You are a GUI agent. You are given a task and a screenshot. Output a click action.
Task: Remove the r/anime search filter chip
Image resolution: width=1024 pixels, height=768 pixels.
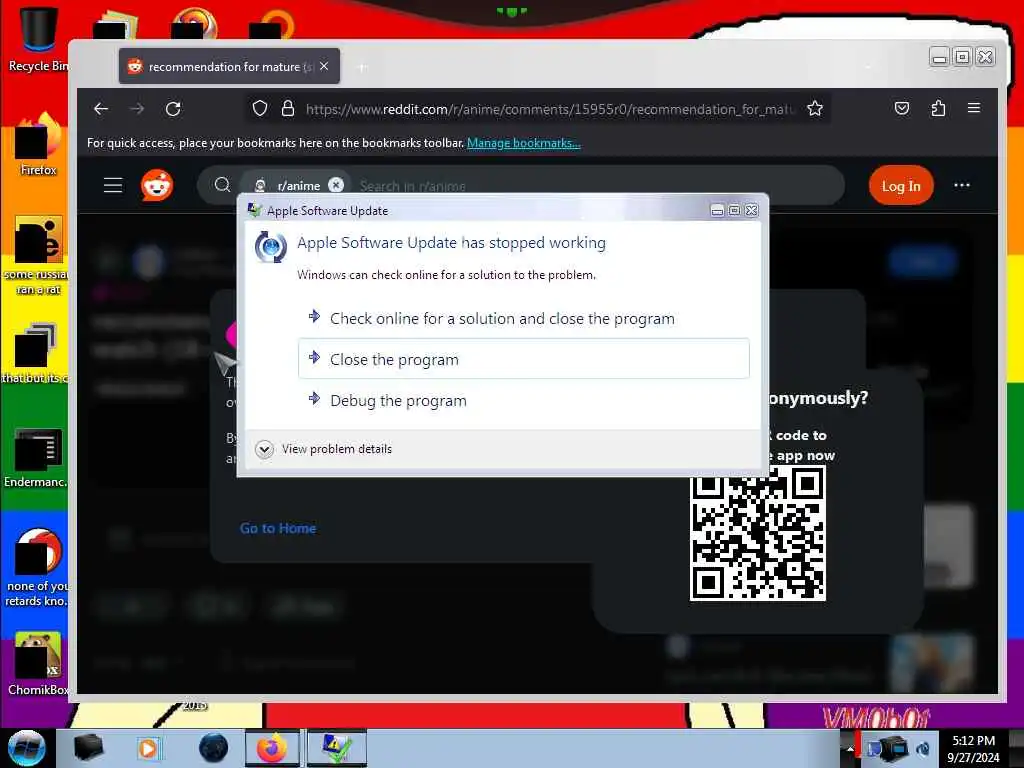click(336, 185)
